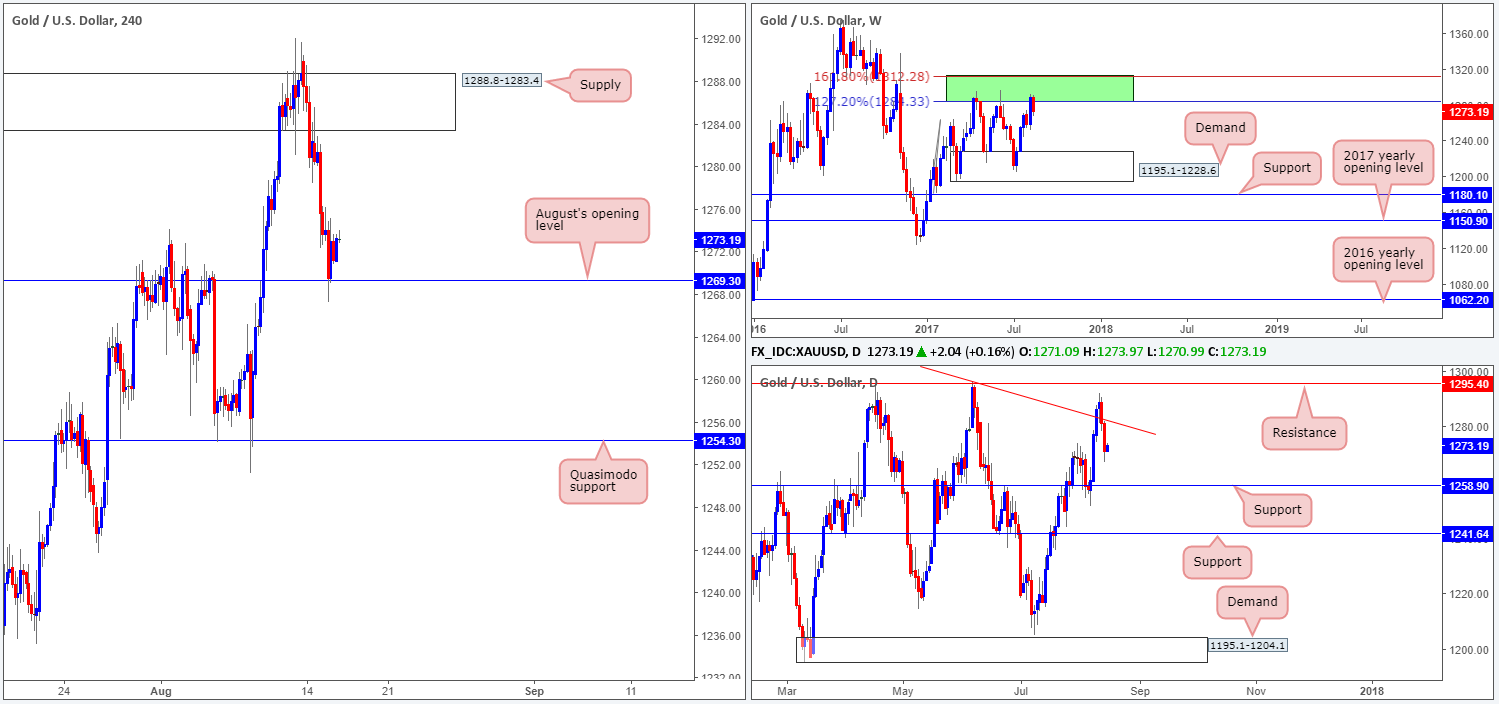Image resolution: width=1499 pixels, height=704 pixels.
Task: Click the 1254.30 price label on the 240 chart
Action: pyautogui.click(x=720, y=441)
